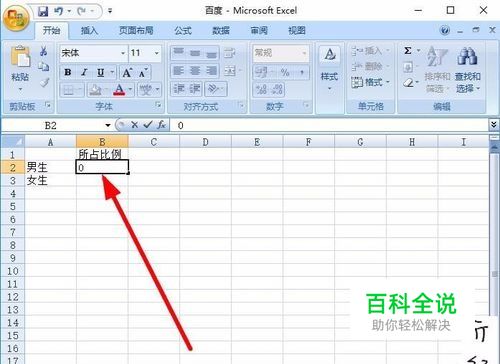This screenshot has height=364, width=500.
Task: Apply percent style format
Action: tap(285, 72)
